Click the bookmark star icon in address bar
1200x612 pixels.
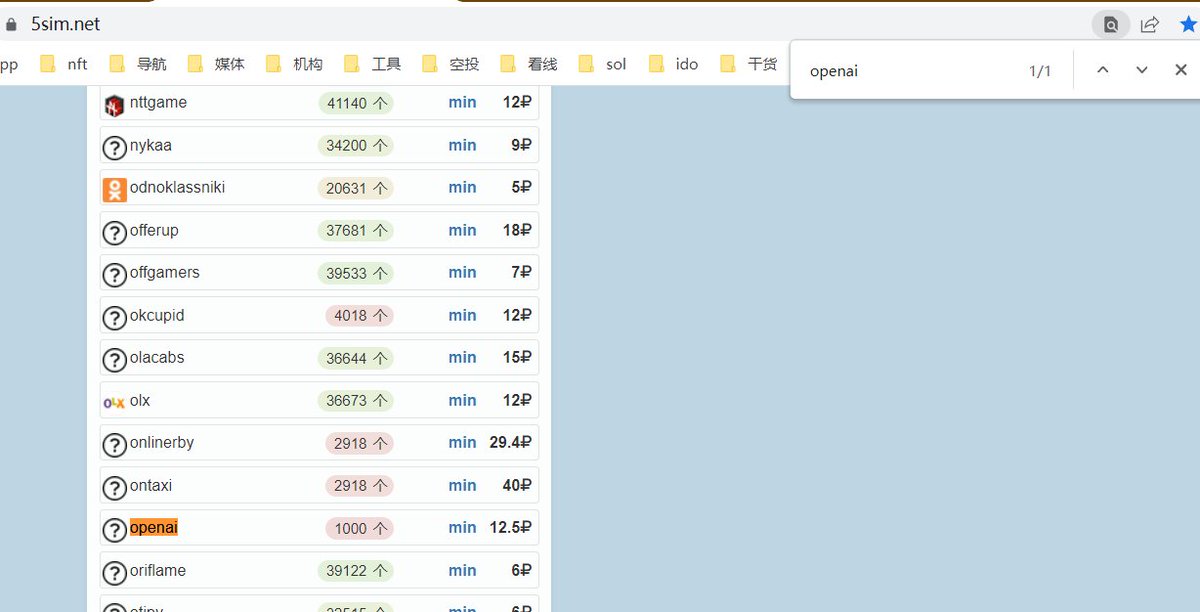coord(1188,24)
